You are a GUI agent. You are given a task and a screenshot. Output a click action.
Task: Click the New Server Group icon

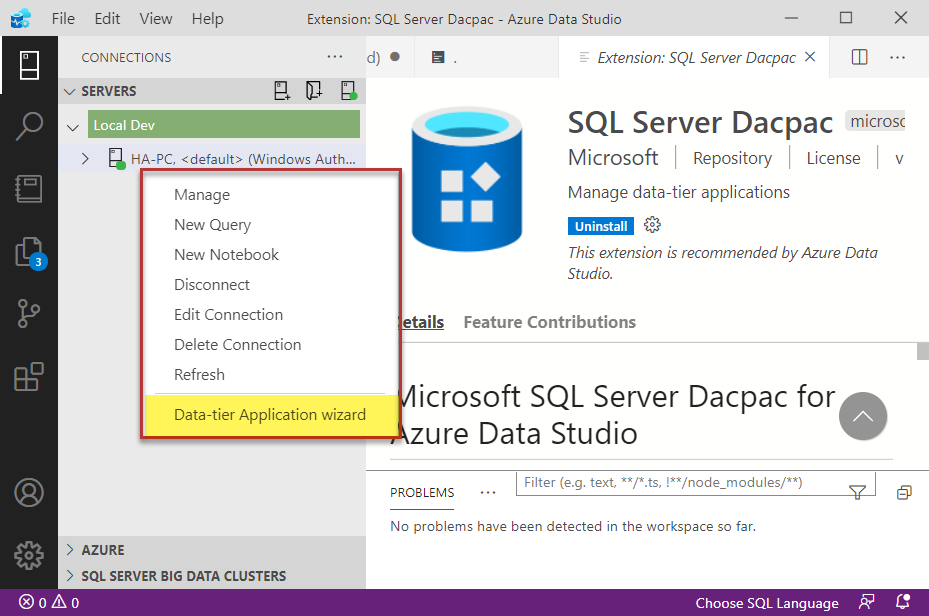pyautogui.click(x=314, y=91)
